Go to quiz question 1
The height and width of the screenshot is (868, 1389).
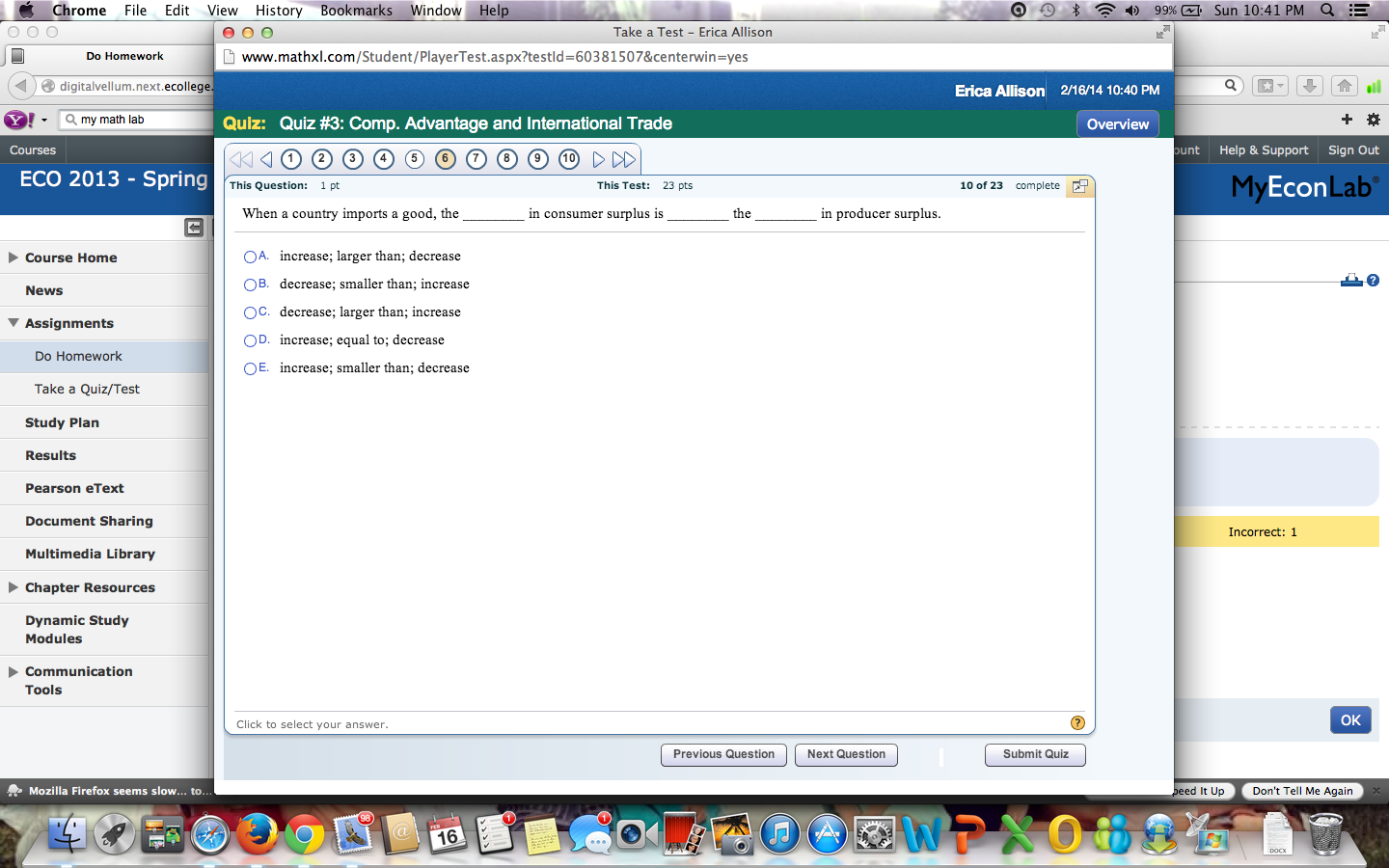(x=291, y=159)
